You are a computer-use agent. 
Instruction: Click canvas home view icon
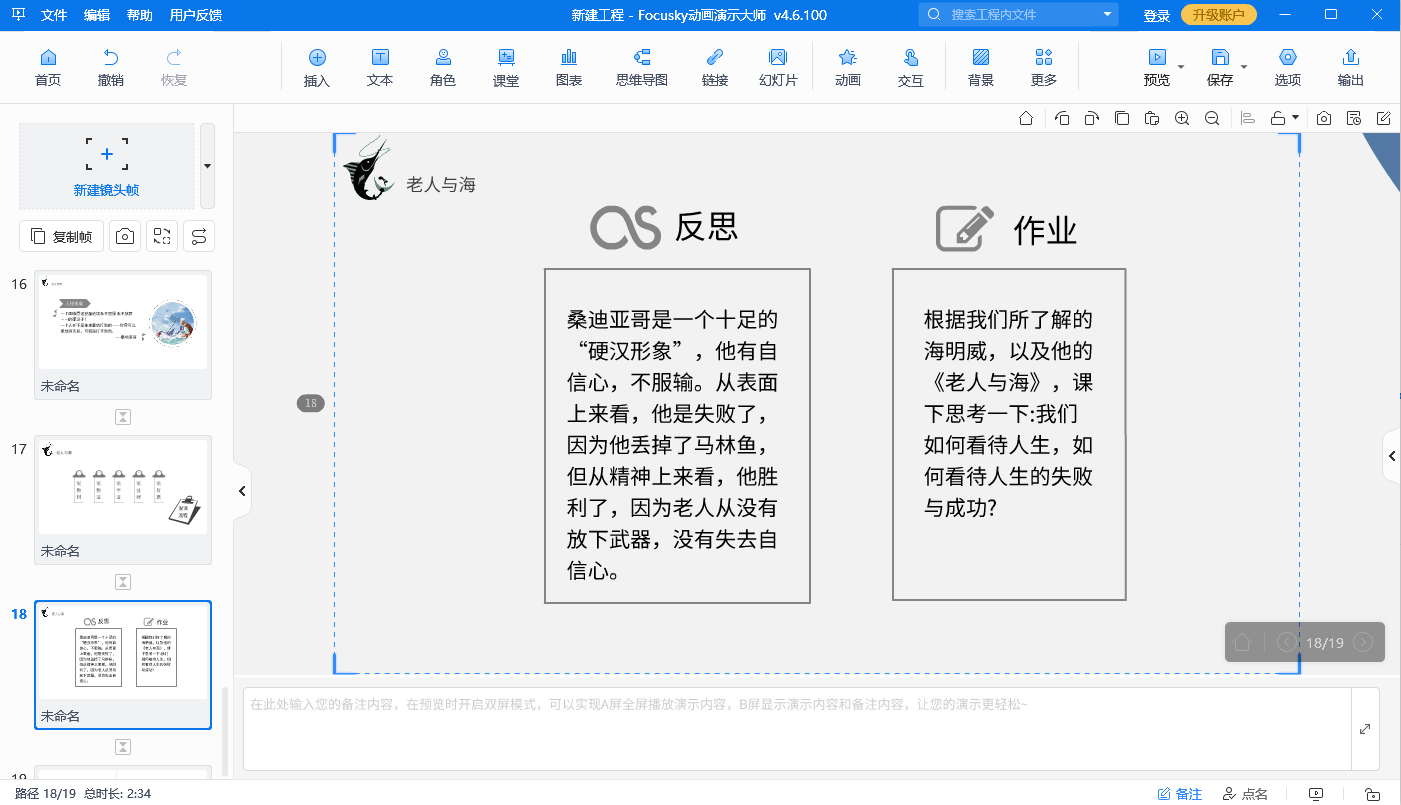pyautogui.click(x=1026, y=118)
